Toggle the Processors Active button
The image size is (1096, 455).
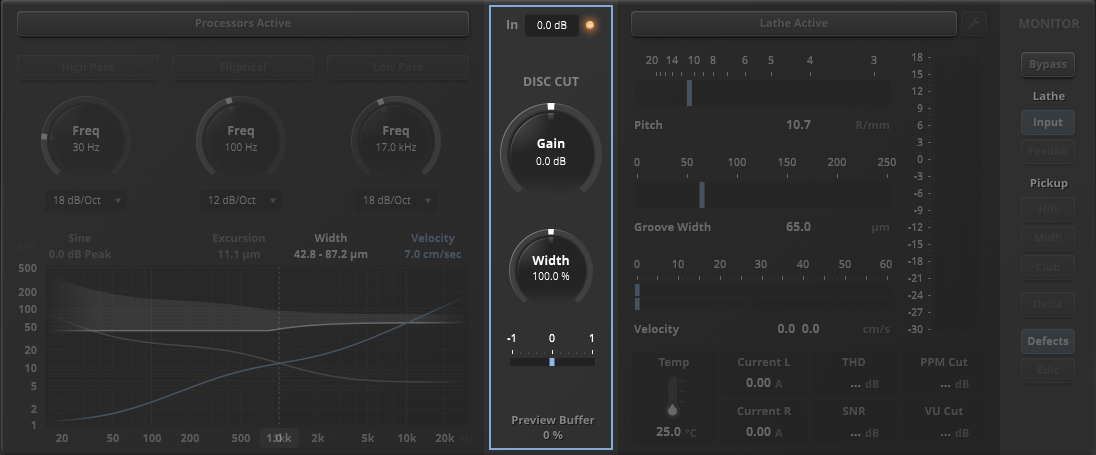point(243,23)
